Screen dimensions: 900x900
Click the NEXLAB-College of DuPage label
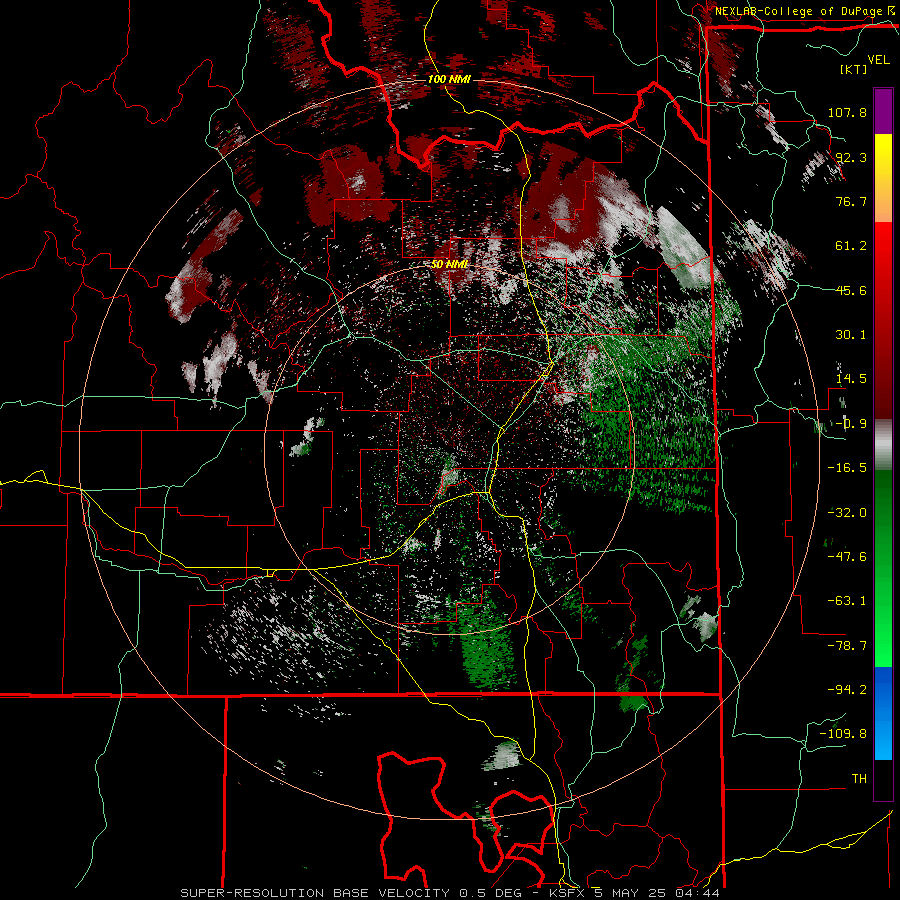pyautogui.click(x=805, y=11)
